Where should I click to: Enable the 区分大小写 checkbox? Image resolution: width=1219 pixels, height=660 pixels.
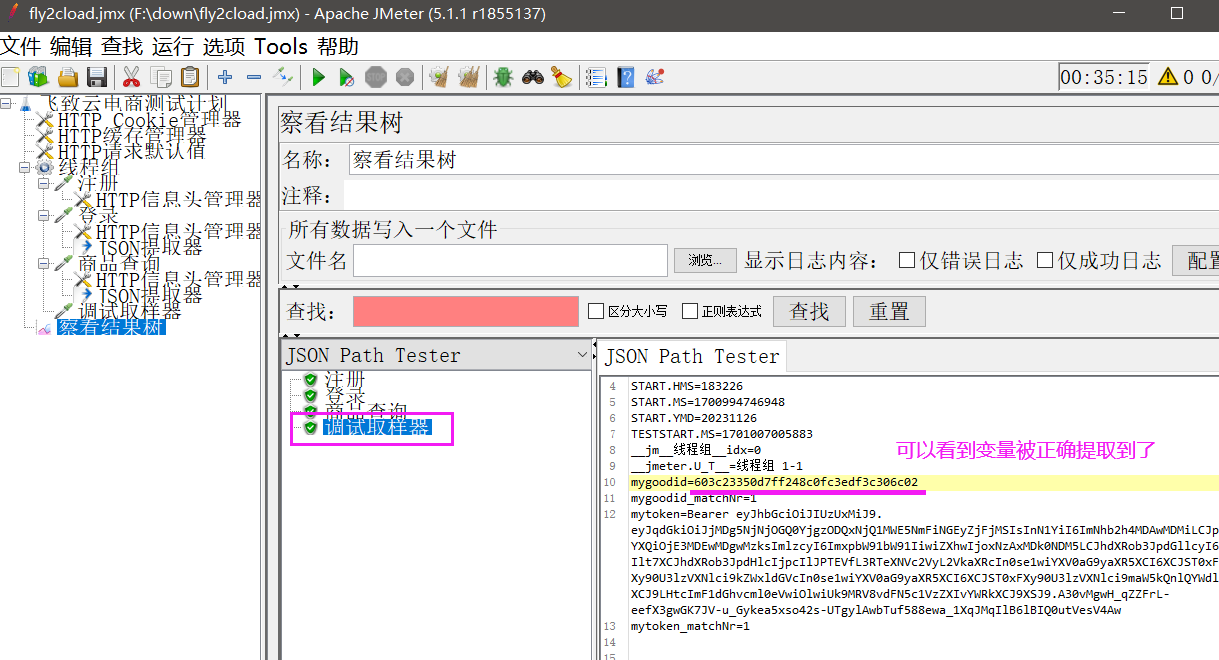594,310
